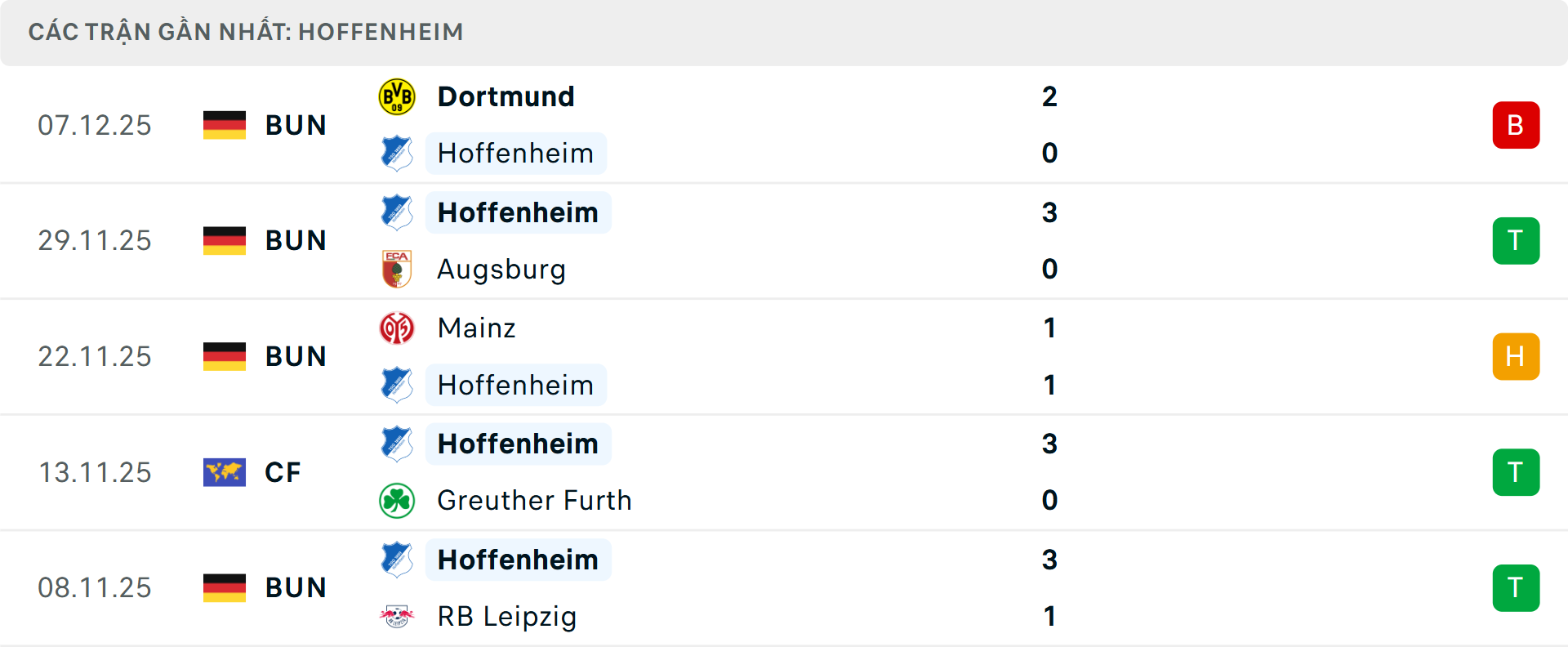Click the highlighted Hoffenheim name in the Augsburg match
Viewport: 1568px width, 647px height.
(x=518, y=212)
